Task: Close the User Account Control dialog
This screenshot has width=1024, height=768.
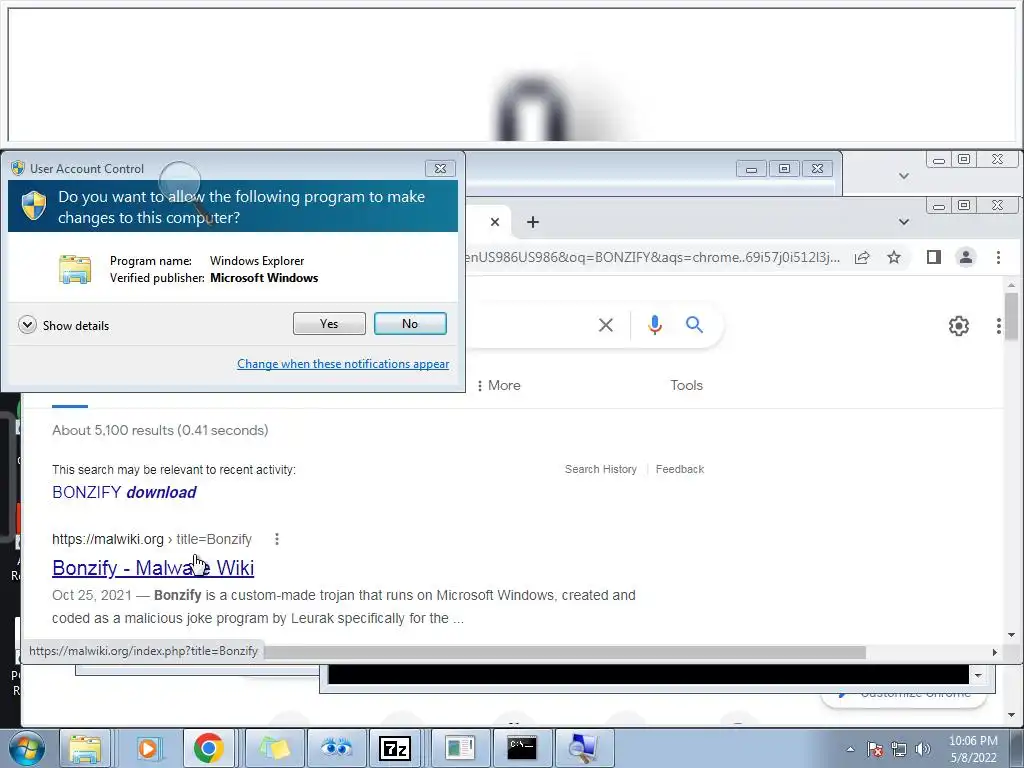Action: click(440, 168)
